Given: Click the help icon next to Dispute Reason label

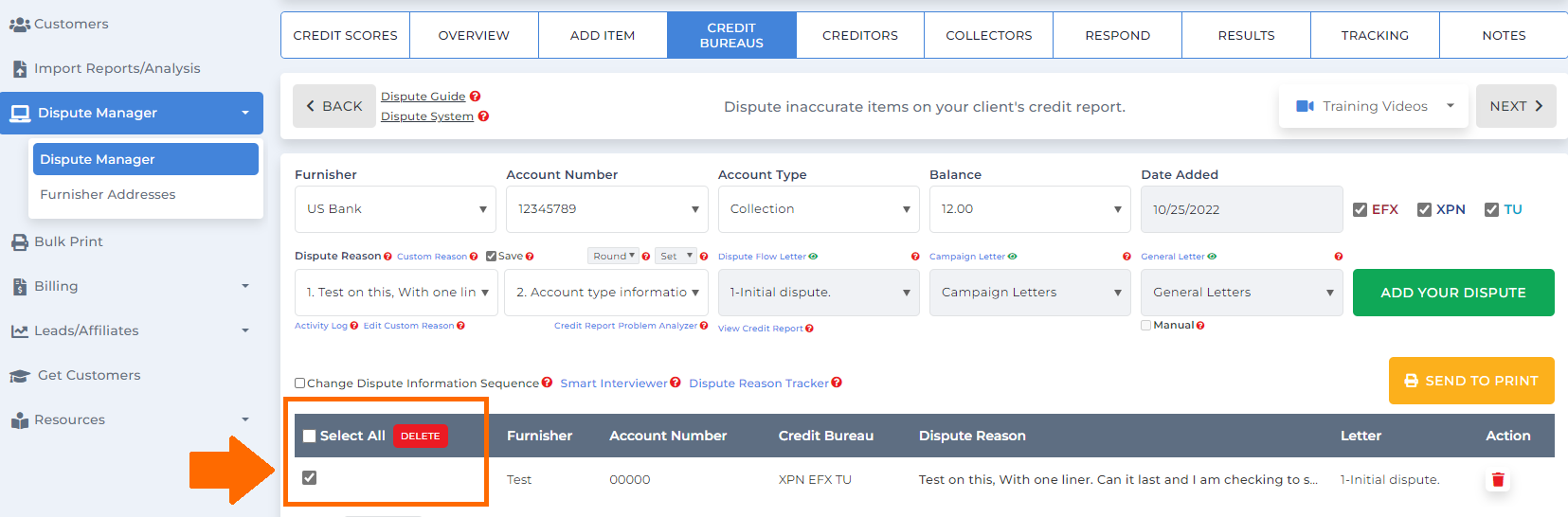Looking at the screenshot, I should point(387,257).
